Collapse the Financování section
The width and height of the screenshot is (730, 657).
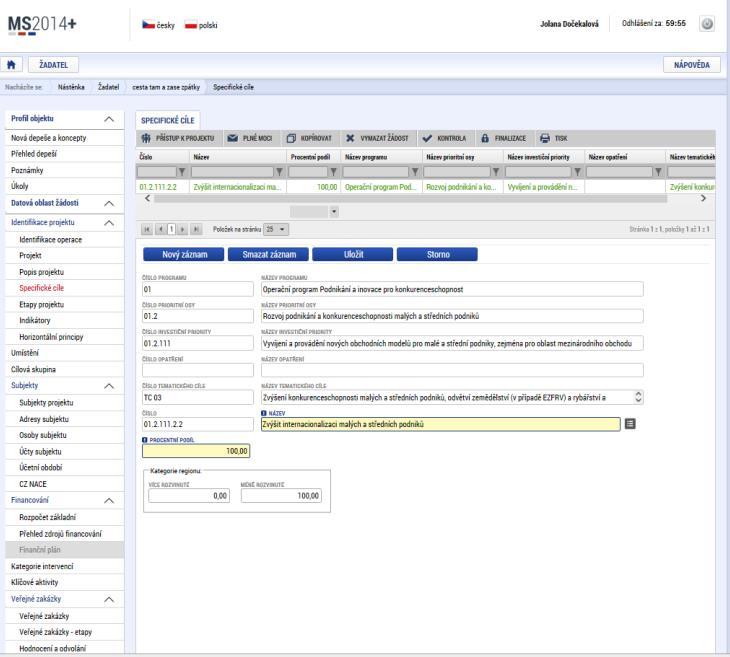[x=109, y=501]
